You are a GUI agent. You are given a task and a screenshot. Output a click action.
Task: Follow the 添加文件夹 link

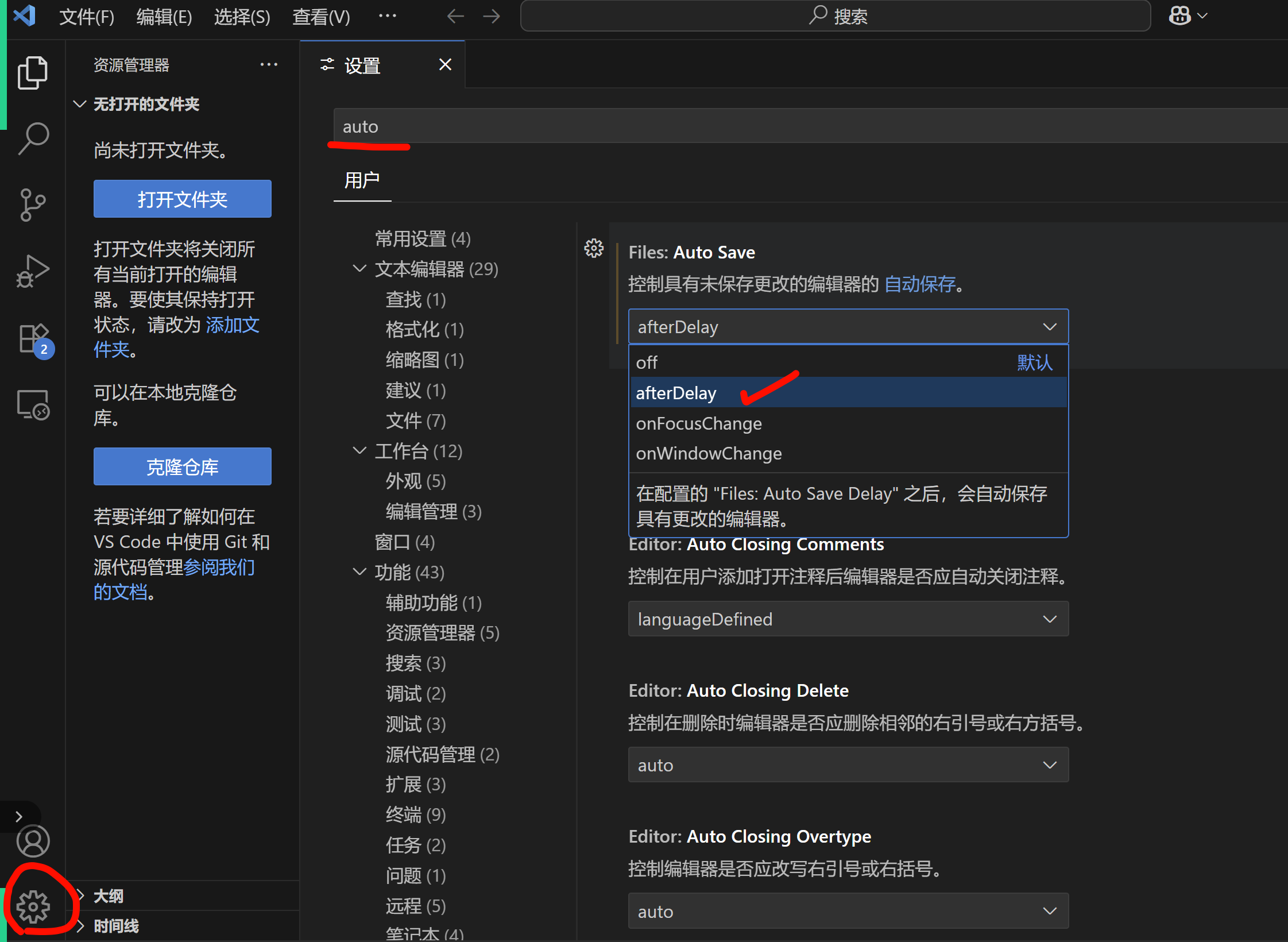(233, 325)
